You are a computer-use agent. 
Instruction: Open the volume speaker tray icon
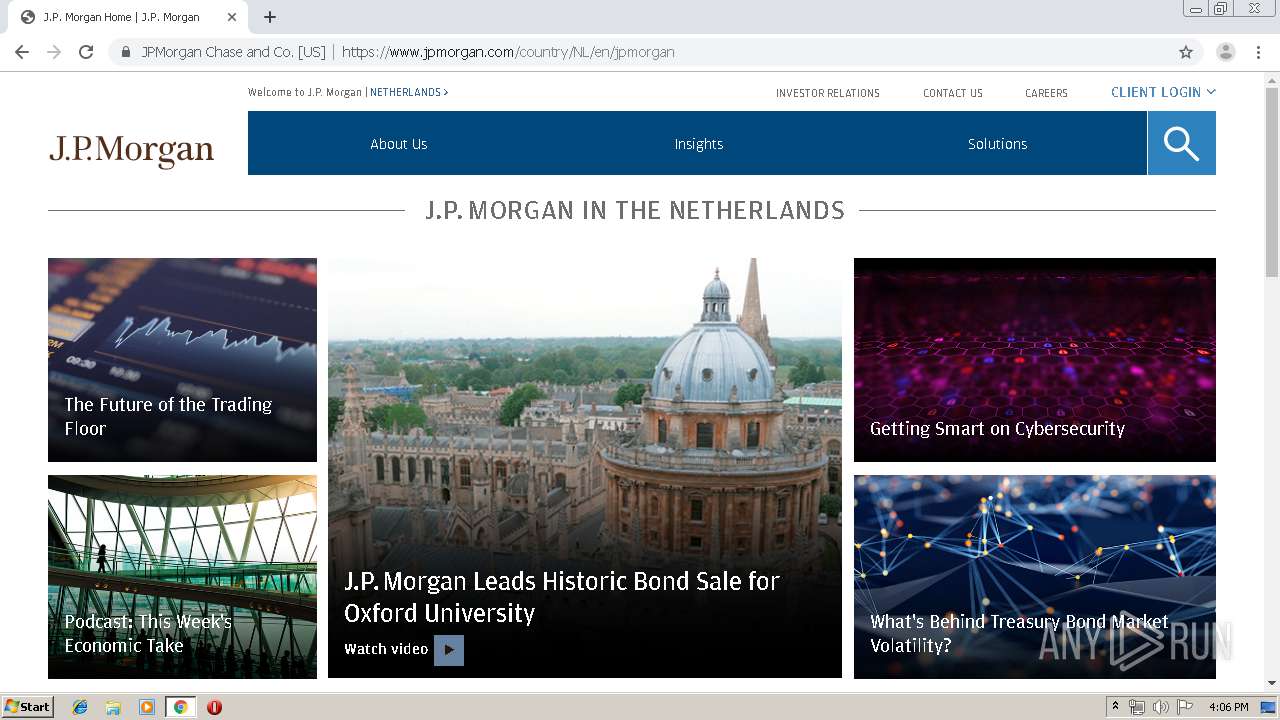pos(1161,707)
